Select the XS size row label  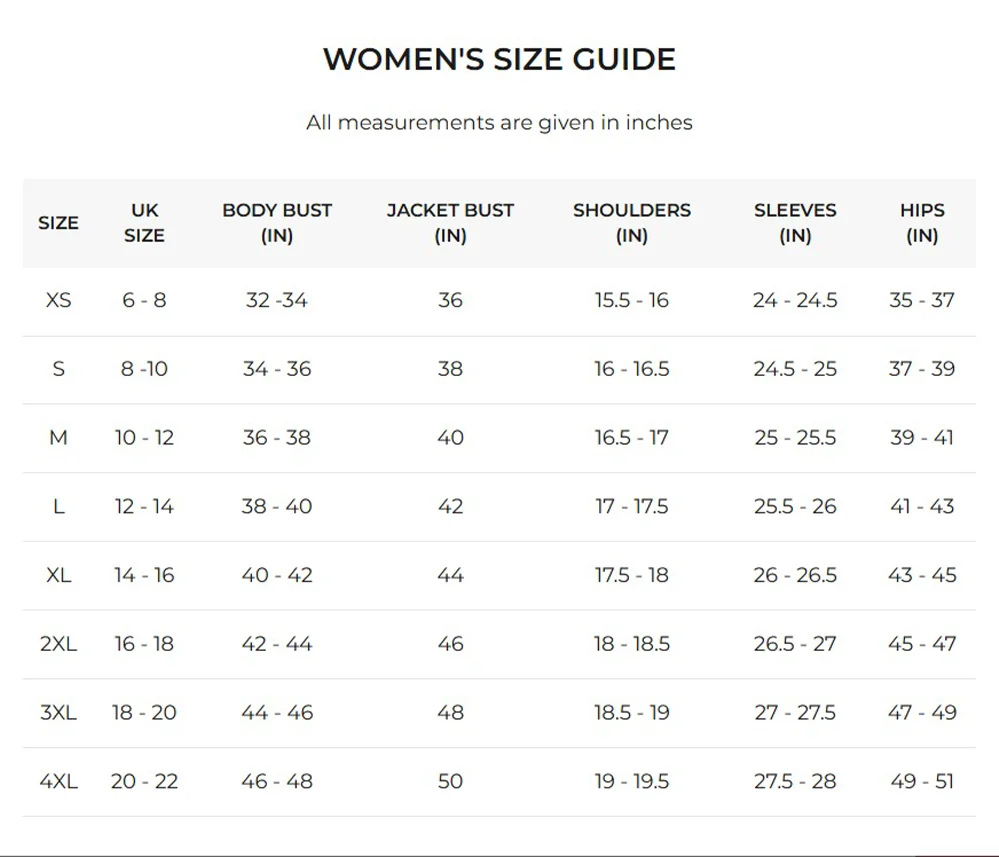59,300
